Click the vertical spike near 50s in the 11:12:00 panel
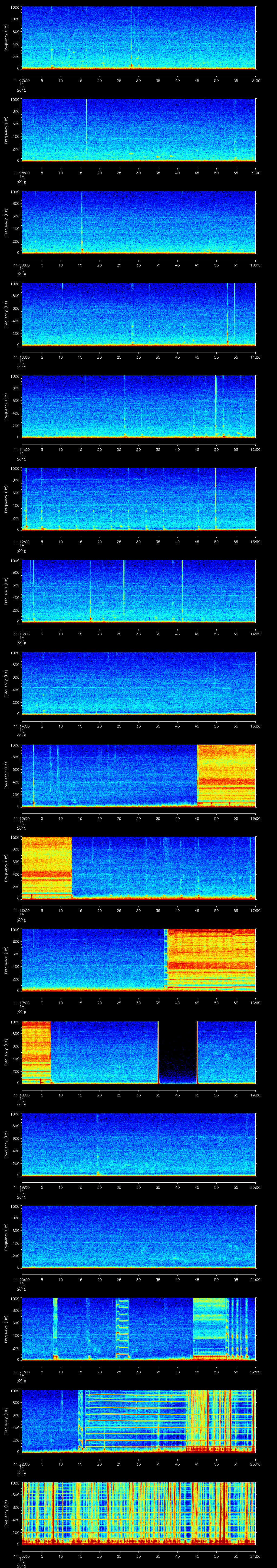The height and width of the screenshot is (1568, 277). (x=216, y=499)
